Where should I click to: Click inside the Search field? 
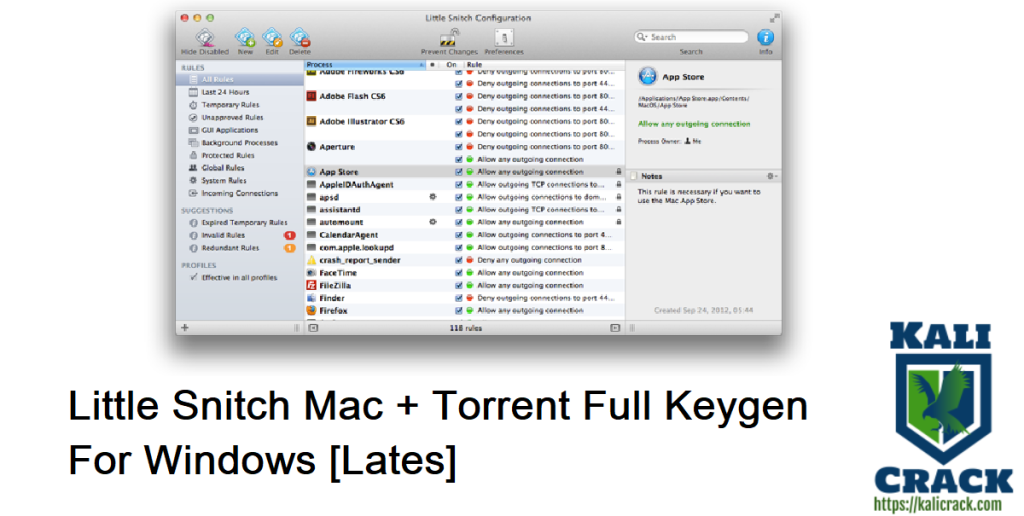691,37
